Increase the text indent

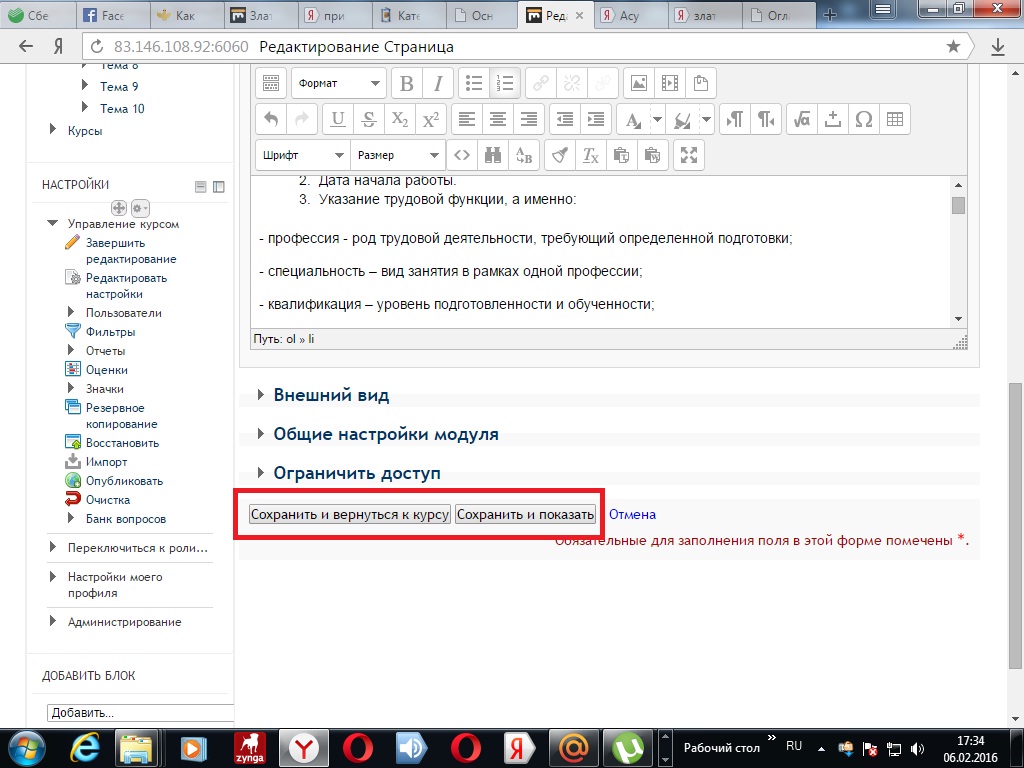[x=596, y=119]
